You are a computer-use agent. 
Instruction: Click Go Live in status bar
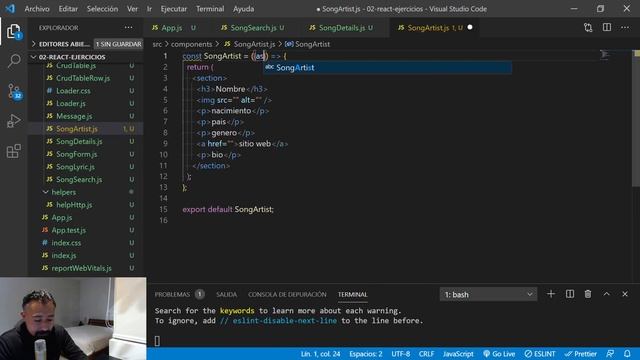click(x=499, y=354)
